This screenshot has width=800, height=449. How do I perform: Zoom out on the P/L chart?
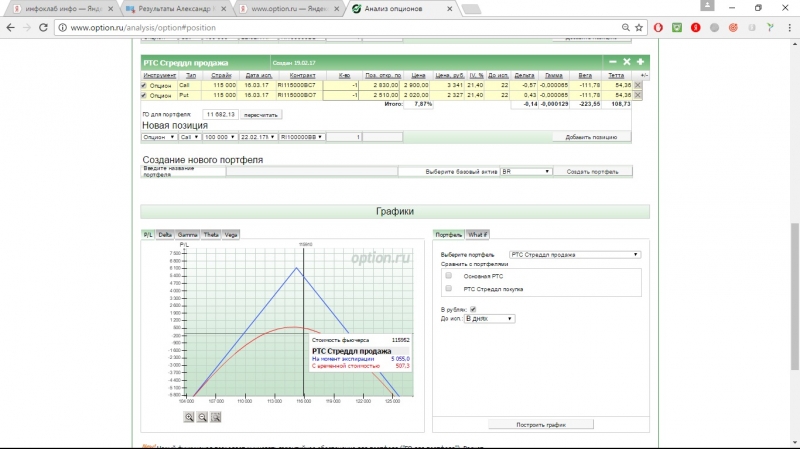click(203, 417)
